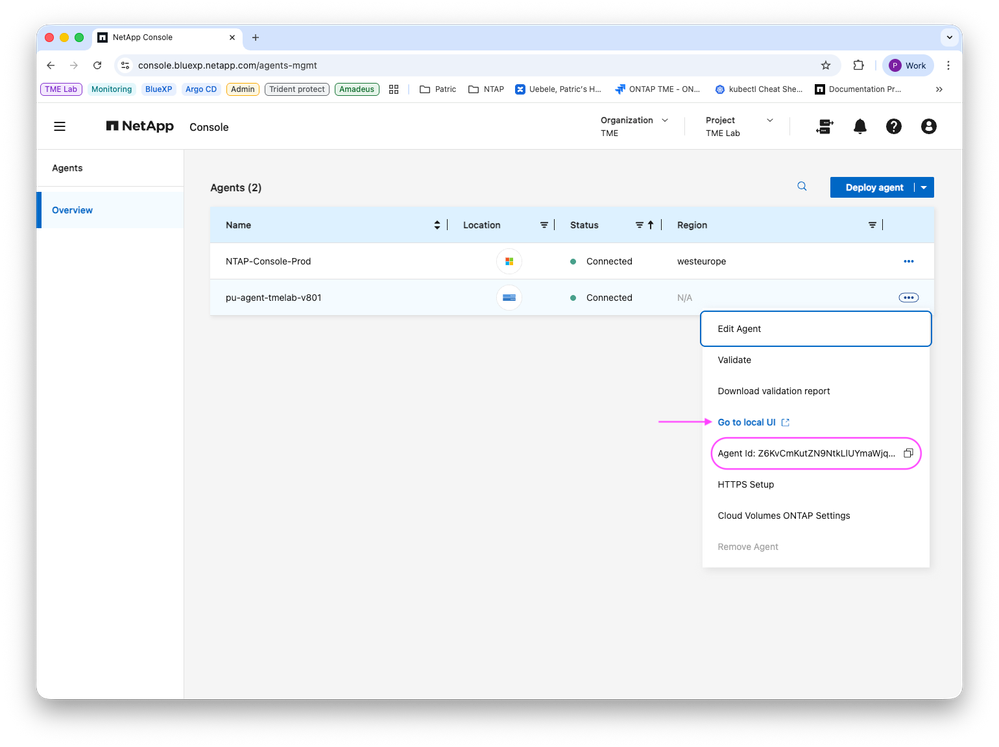Bookmark this page with star
The image size is (999, 747).
tap(826, 65)
